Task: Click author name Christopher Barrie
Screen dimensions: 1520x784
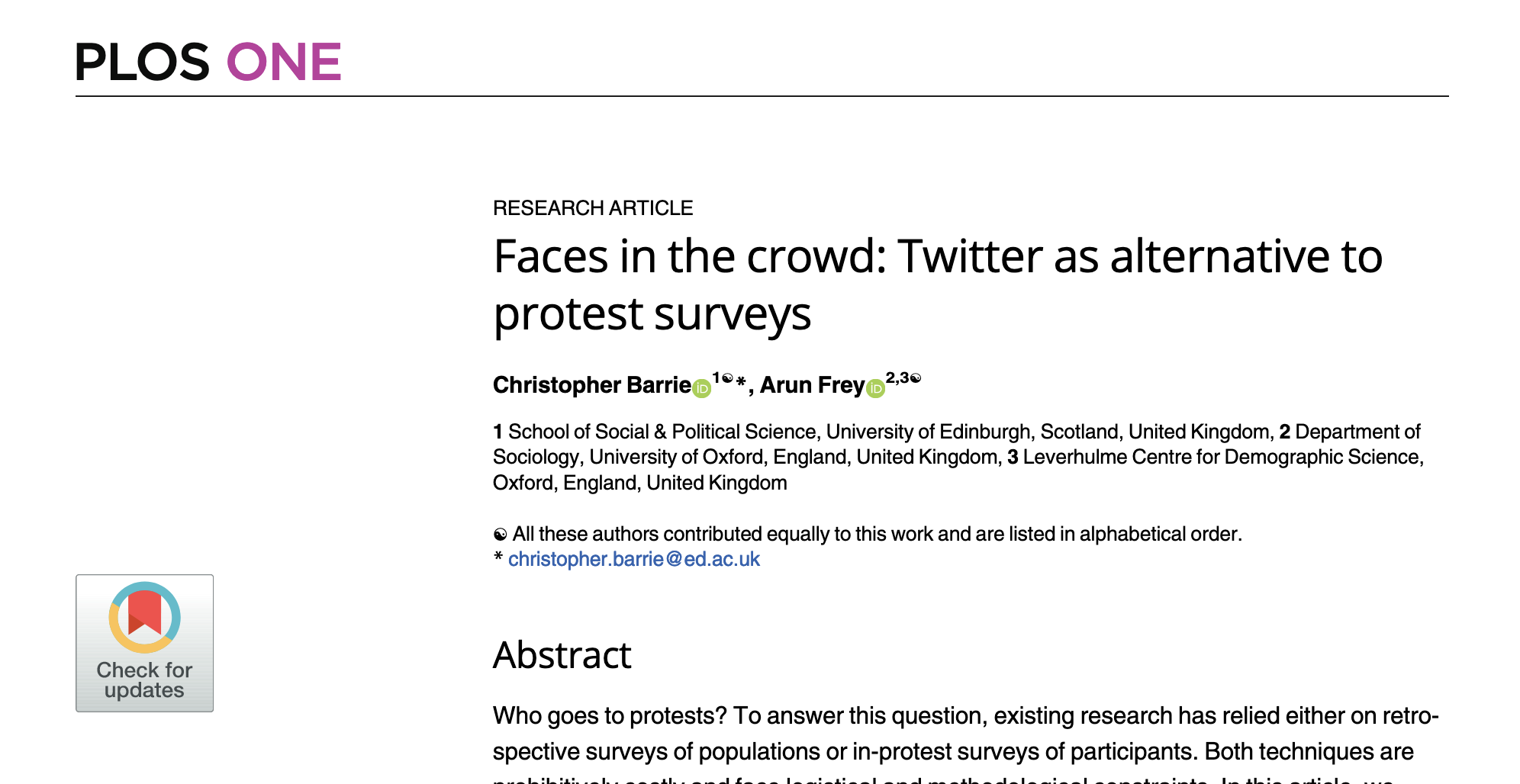Action: [591, 385]
